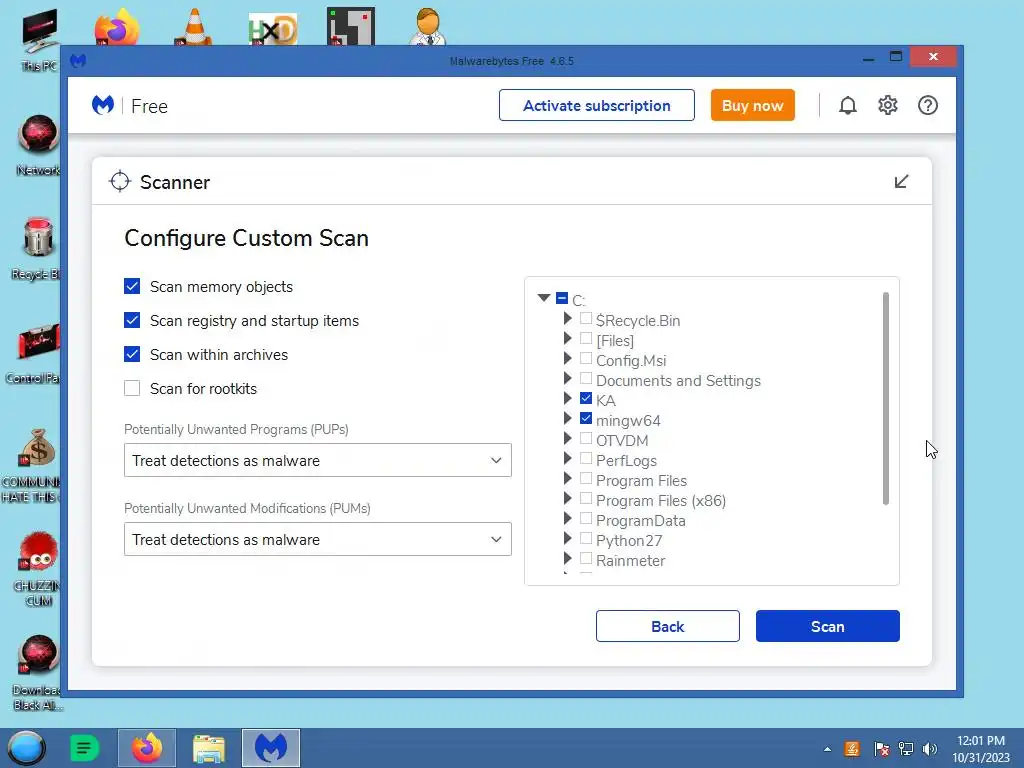Open the notifications bell icon

pos(848,105)
